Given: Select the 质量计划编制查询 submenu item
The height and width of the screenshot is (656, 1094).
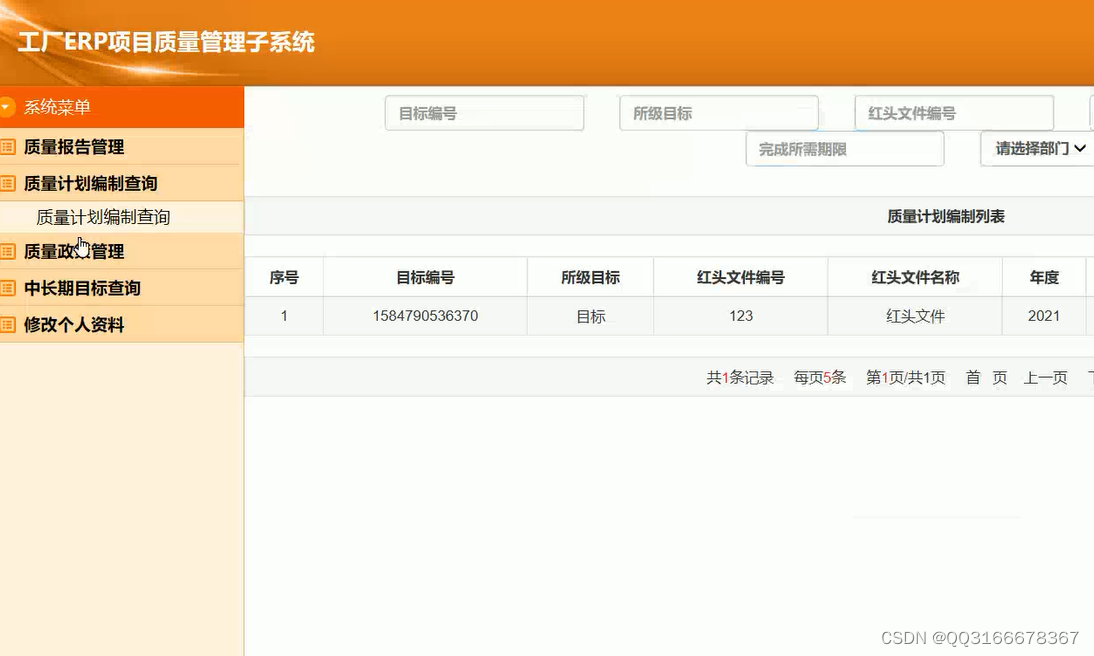Looking at the screenshot, I should point(103,216).
